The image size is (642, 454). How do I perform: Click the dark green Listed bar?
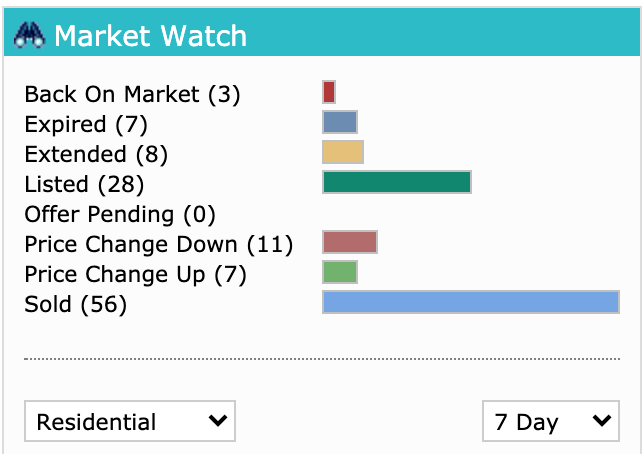[397, 182]
